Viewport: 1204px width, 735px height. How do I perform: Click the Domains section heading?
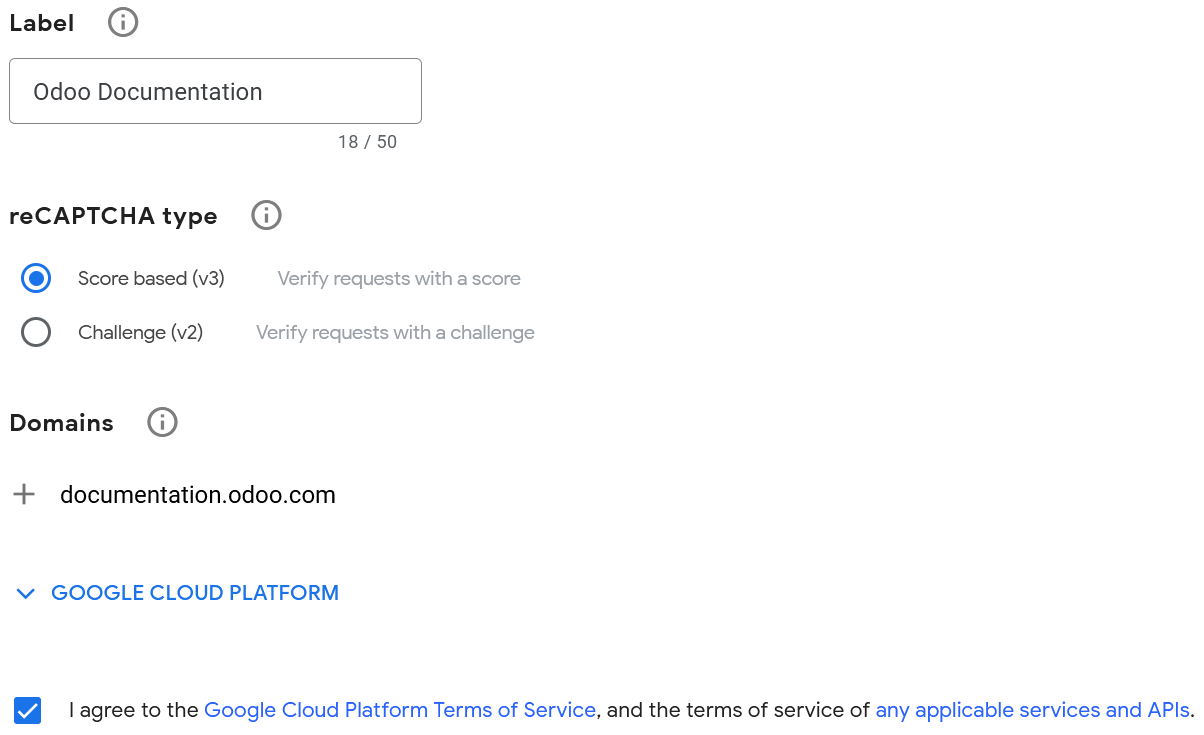click(61, 422)
